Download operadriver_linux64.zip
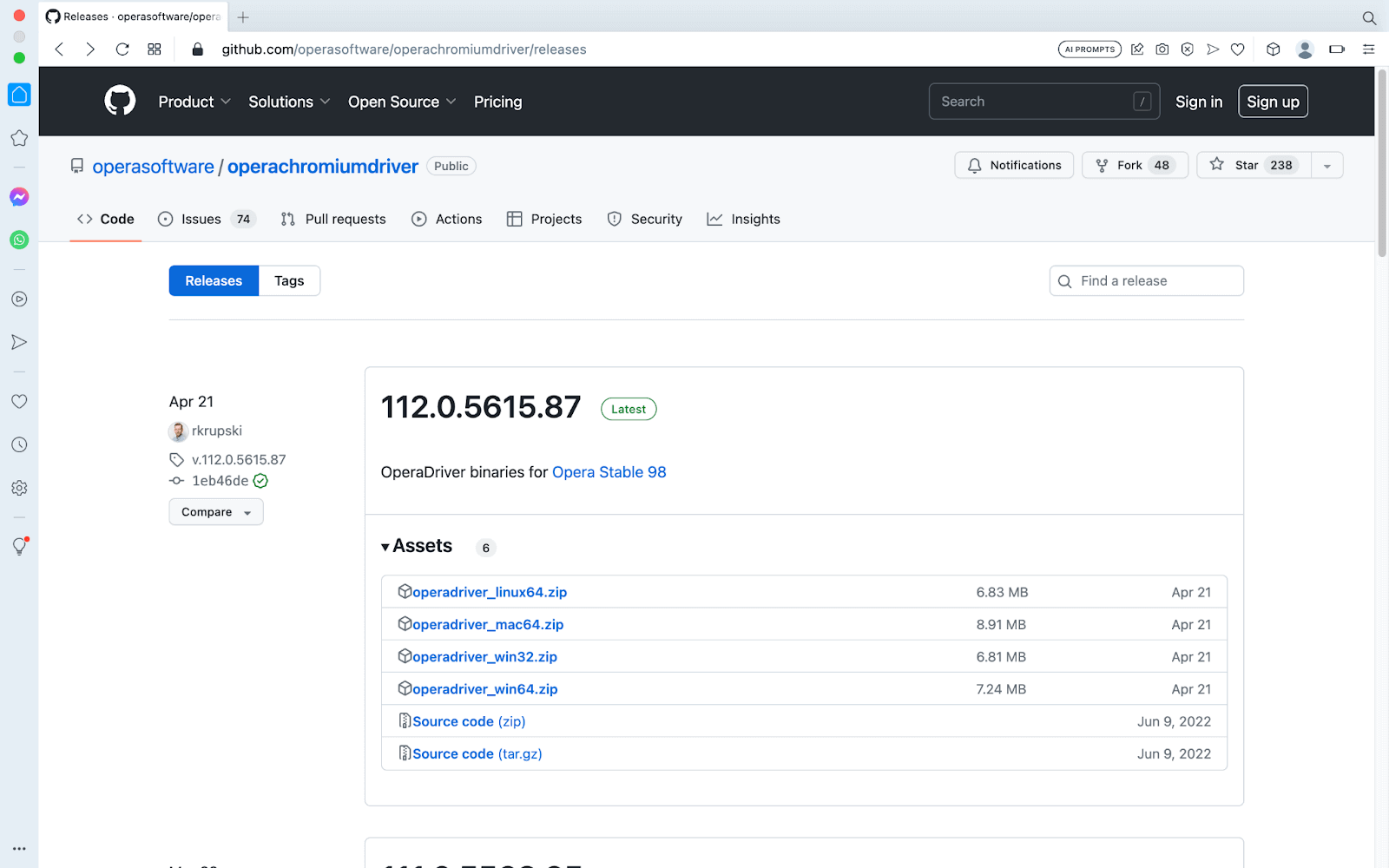Screen dimensions: 1389x868 [x=490, y=592]
